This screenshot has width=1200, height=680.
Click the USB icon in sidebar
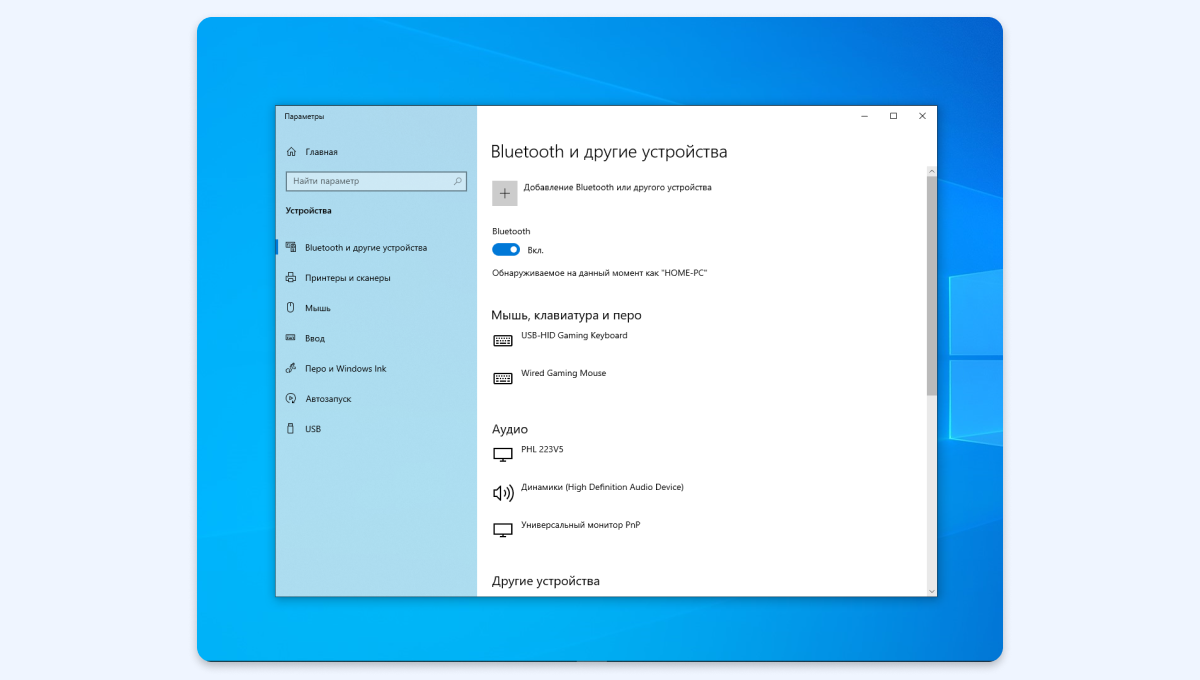pyautogui.click(x=291, y=429)
